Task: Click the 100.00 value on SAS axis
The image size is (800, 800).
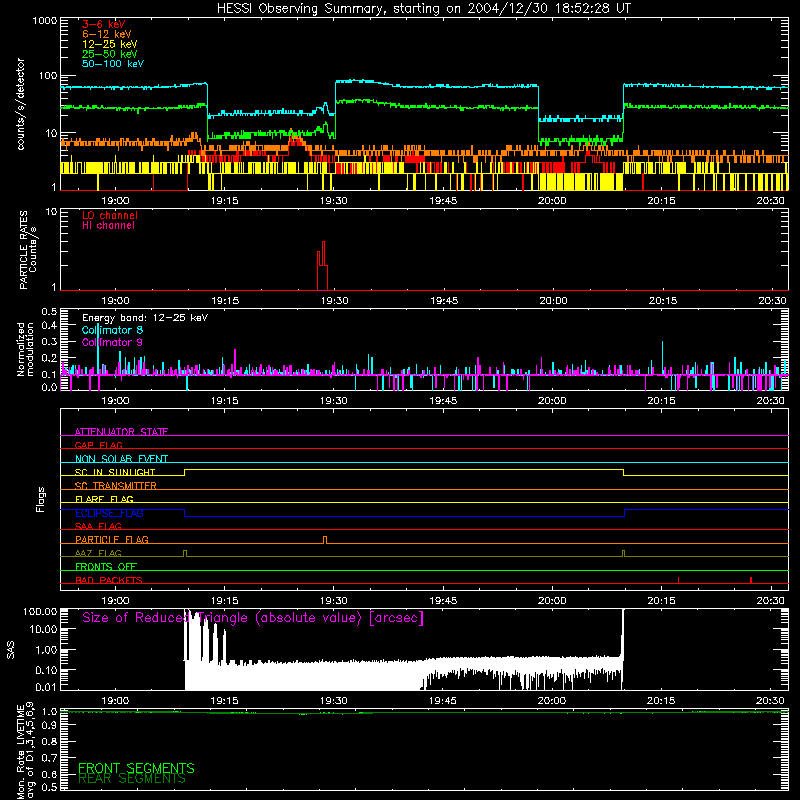Action: [40, 611]
